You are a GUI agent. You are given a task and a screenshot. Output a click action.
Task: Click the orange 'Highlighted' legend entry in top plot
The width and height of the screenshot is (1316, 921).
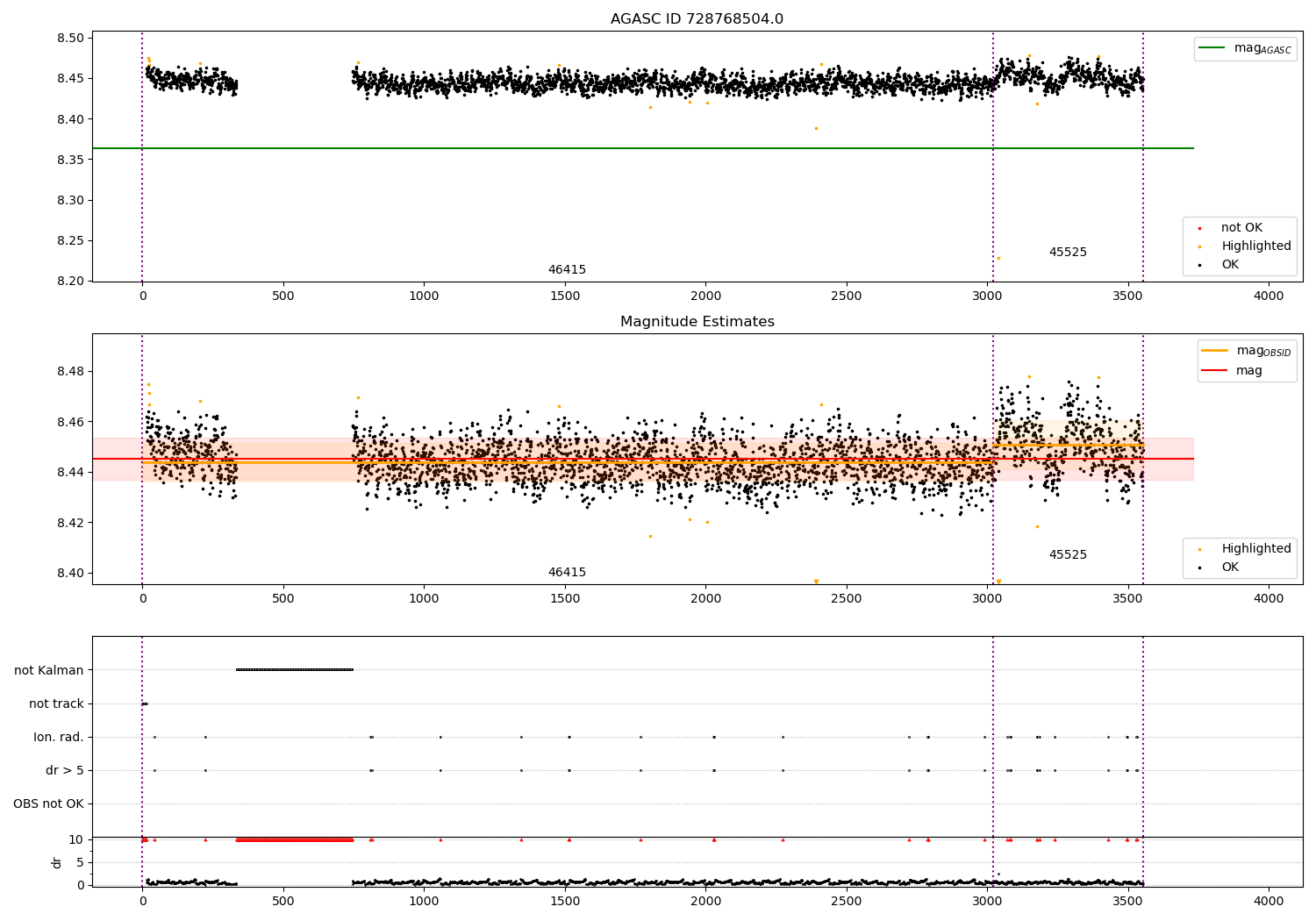(x=1255, y=246)
